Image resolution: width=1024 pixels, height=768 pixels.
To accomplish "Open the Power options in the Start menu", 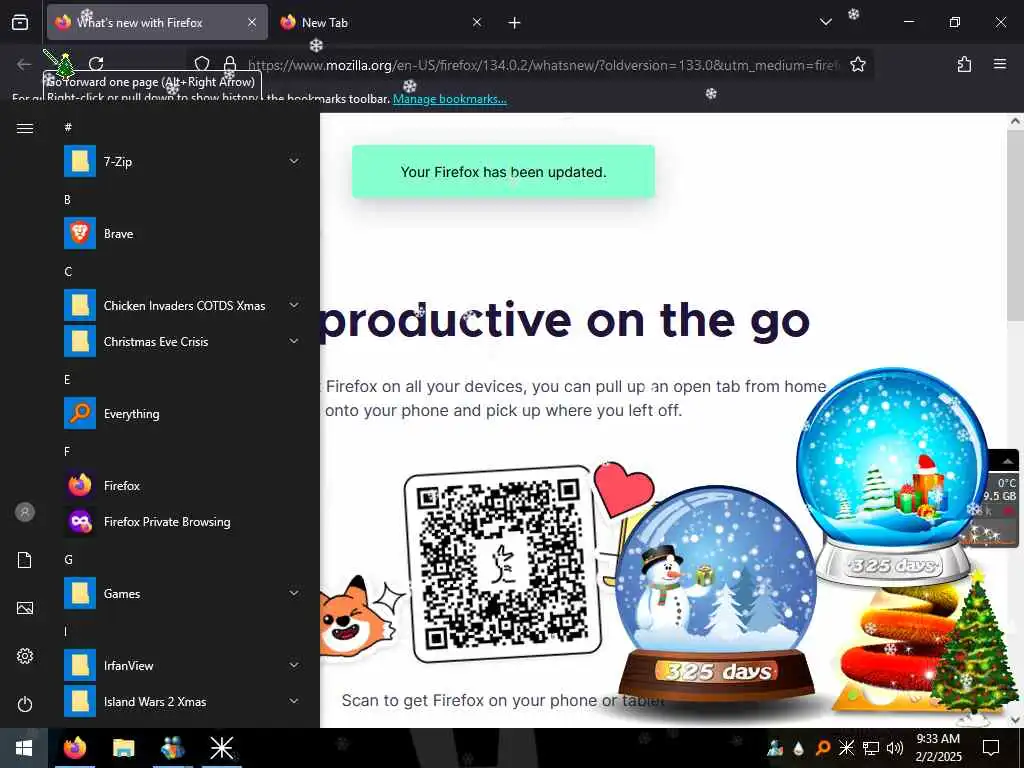I will click(25, 704).
